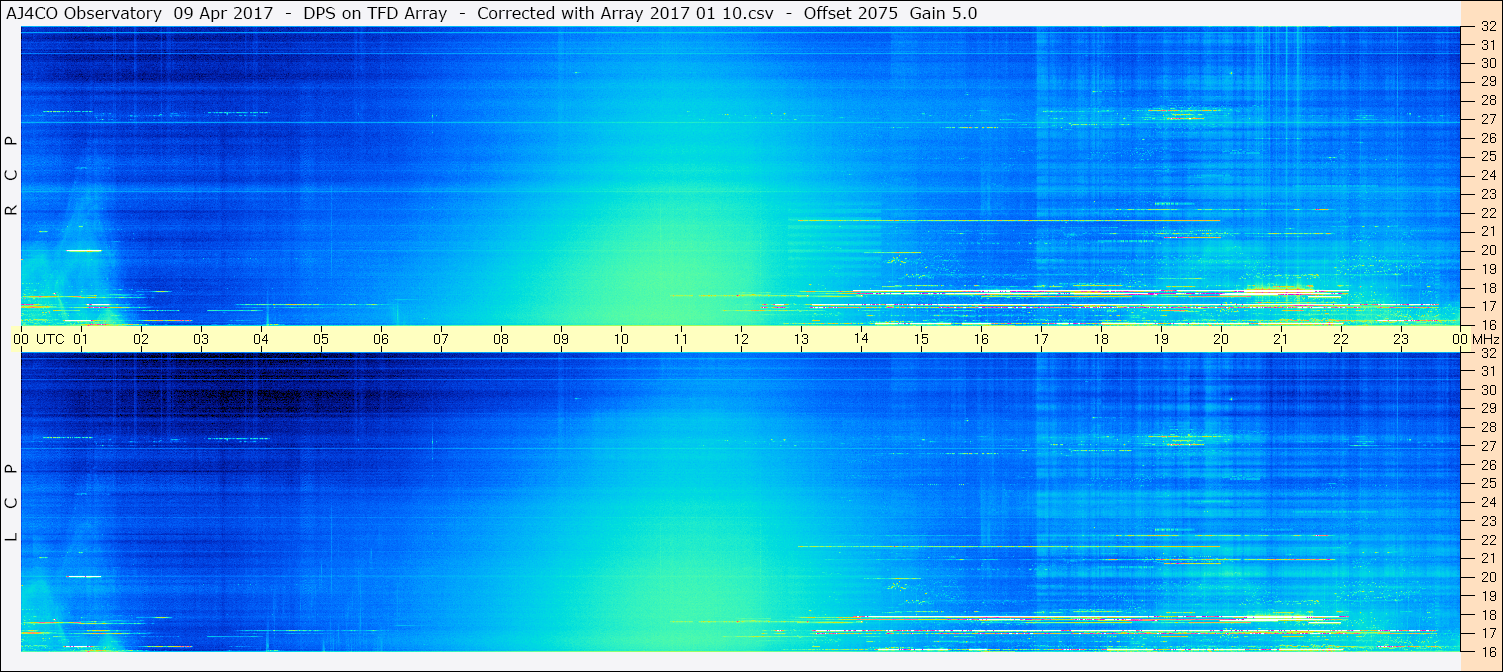Click the 03 hour marker

coord(201,339)
